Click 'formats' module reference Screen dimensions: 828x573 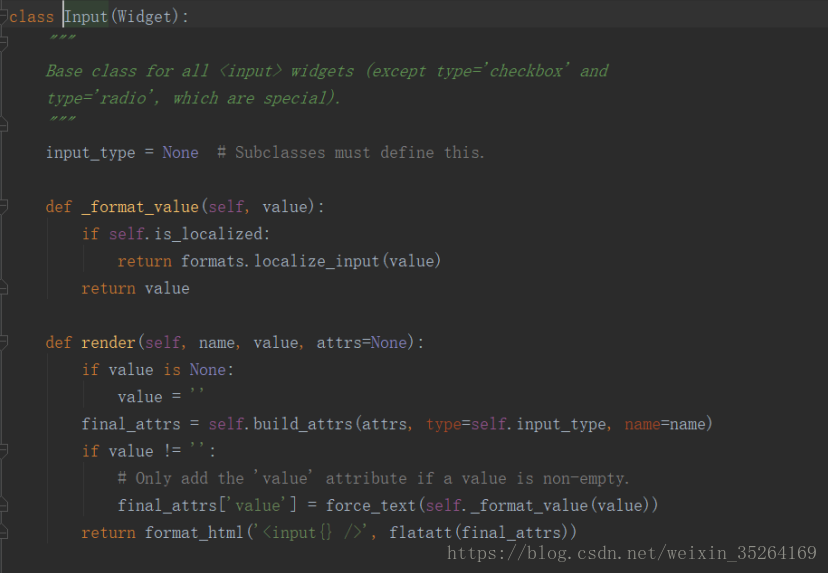tap(212, 261)
